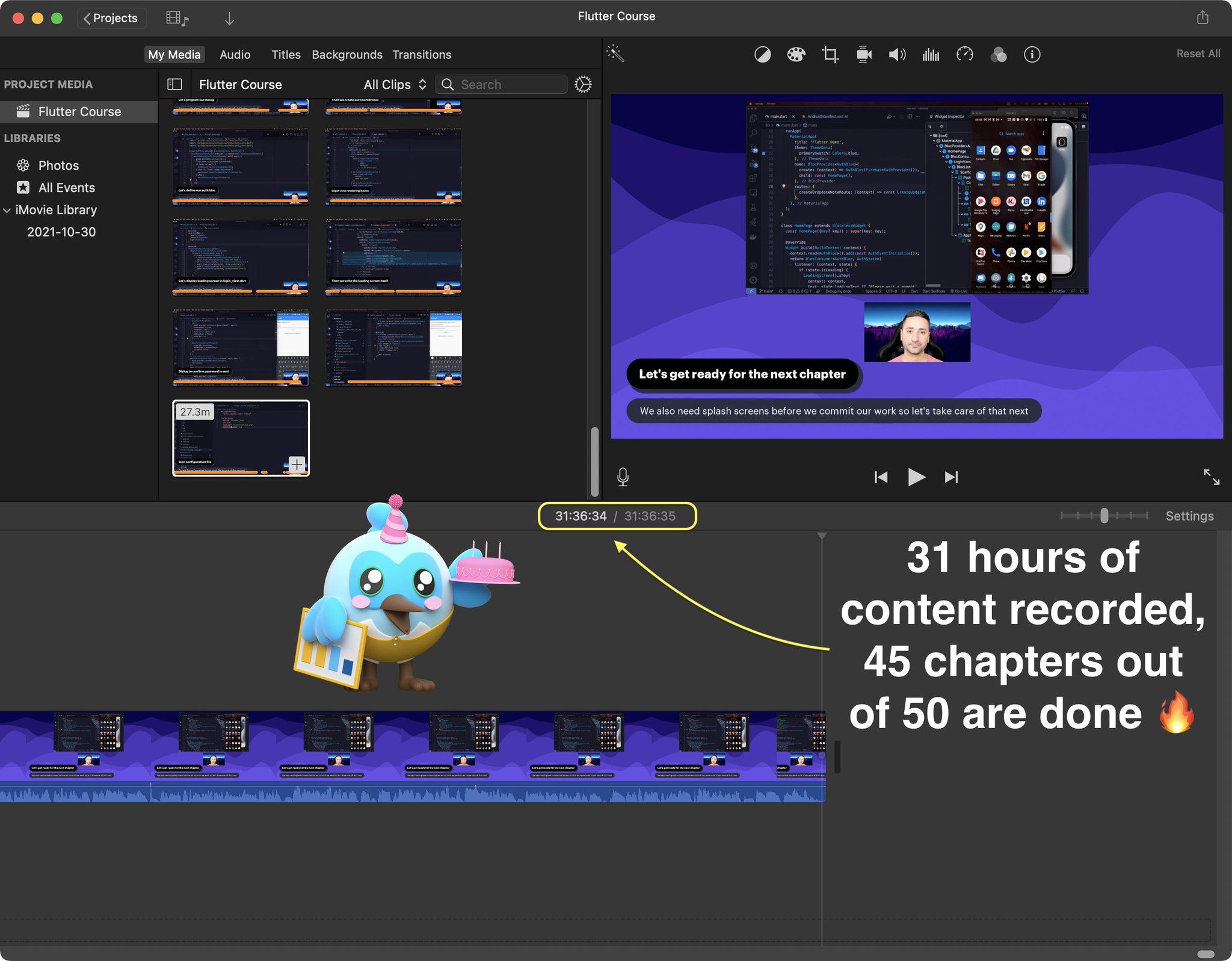Open the volume adjustment controls
1232x961 pixels.
tap(897, 55)
